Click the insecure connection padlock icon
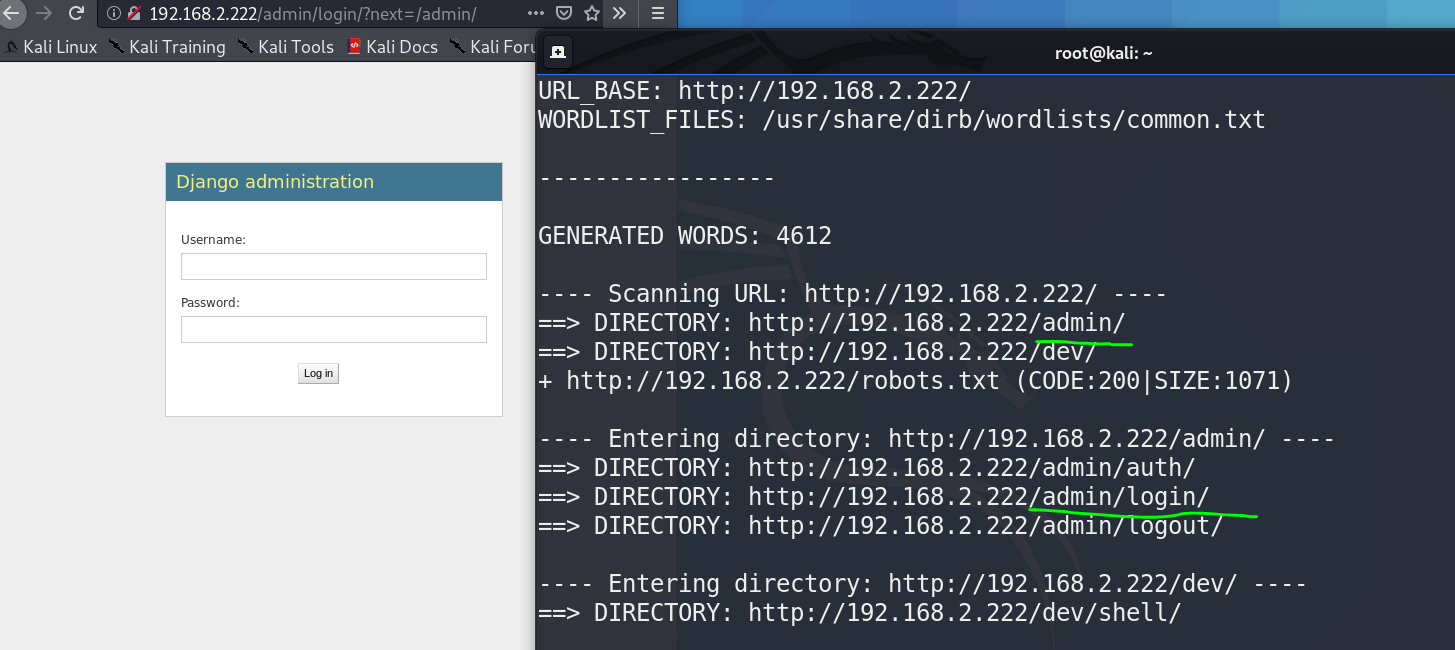 click(133, 14)
